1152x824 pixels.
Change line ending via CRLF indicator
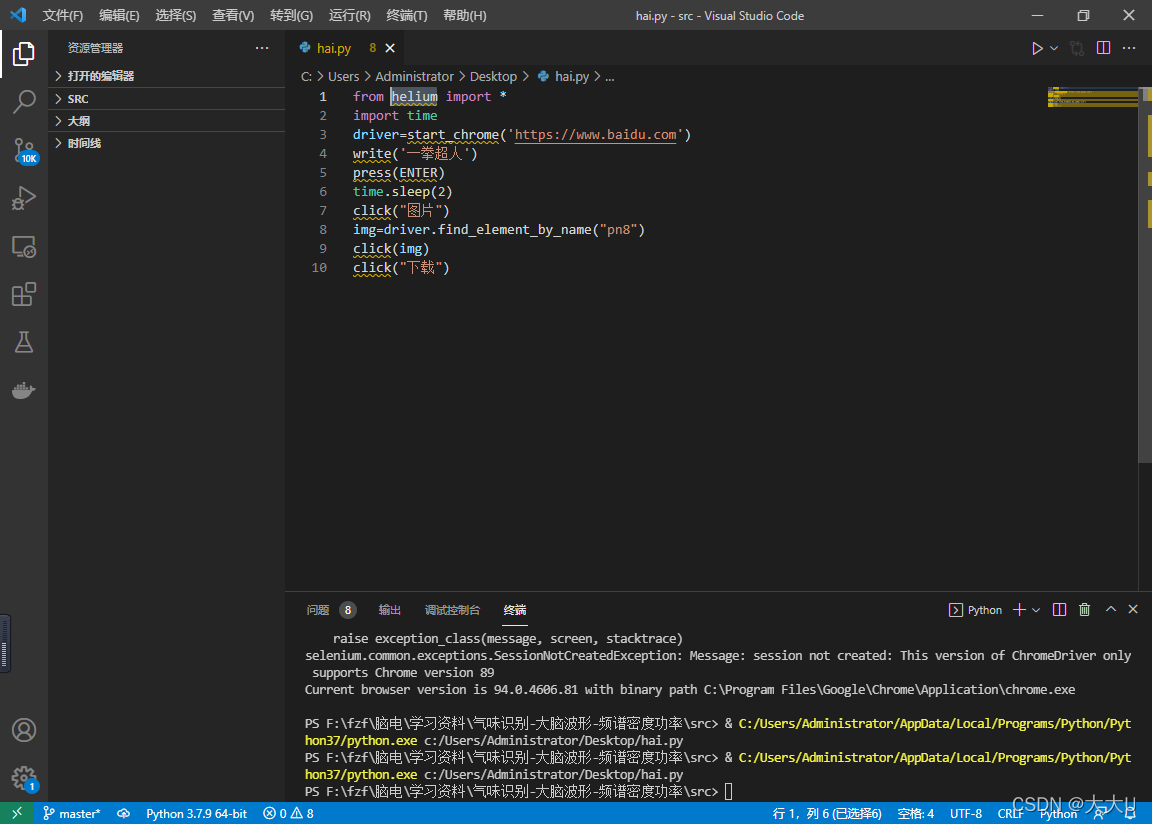pyautogui.click(x=1010, y=813)
